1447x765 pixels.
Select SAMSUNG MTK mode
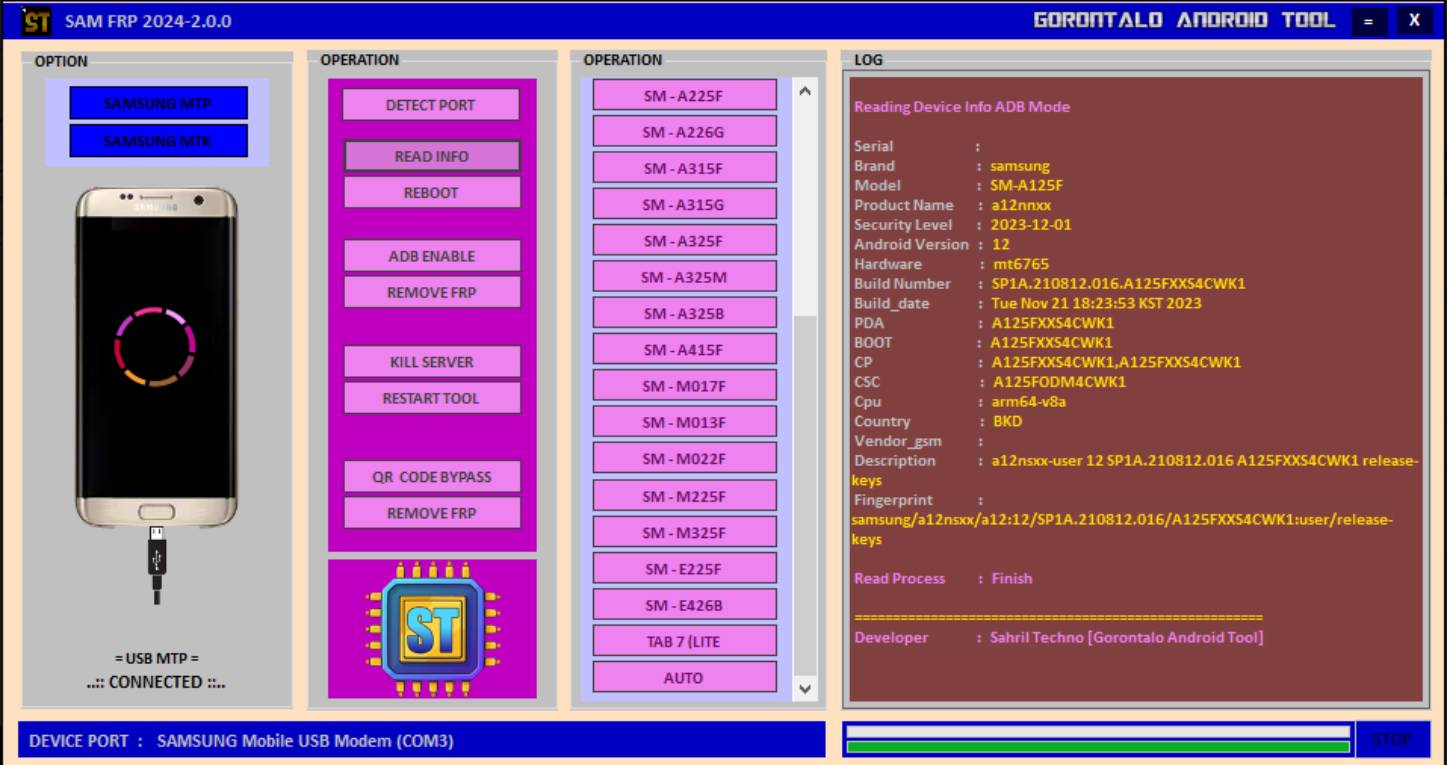click(x=158, y=142)
